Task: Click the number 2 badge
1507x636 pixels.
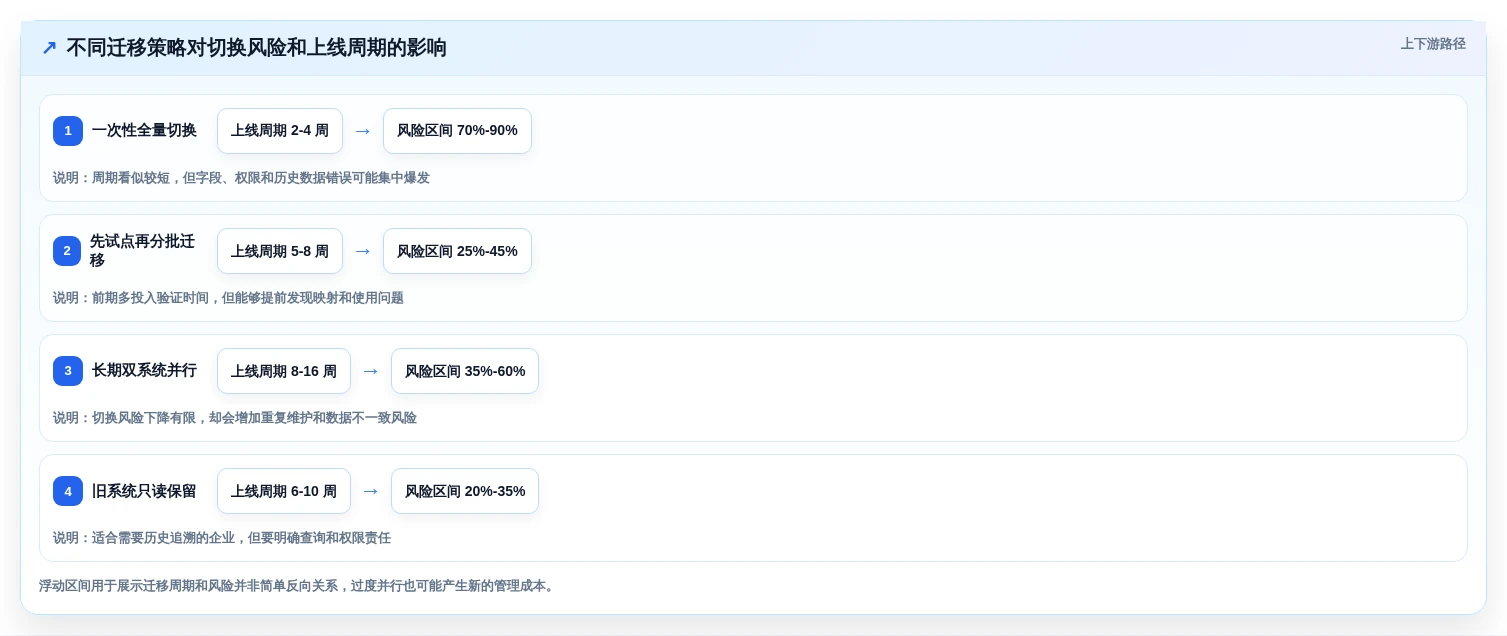Action: [67, 251]
